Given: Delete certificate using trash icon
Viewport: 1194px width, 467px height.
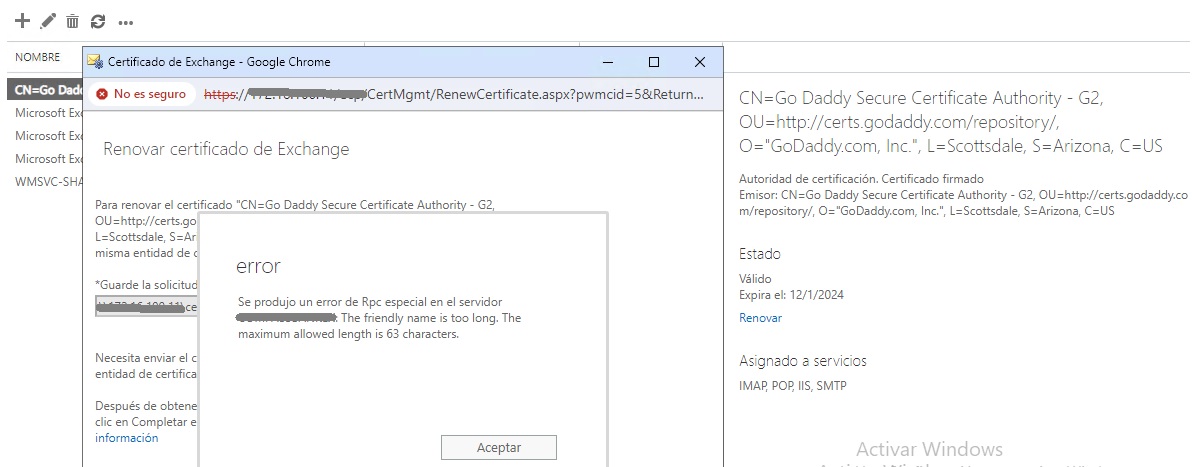Looking at the screenshot, I should point(72,21).
